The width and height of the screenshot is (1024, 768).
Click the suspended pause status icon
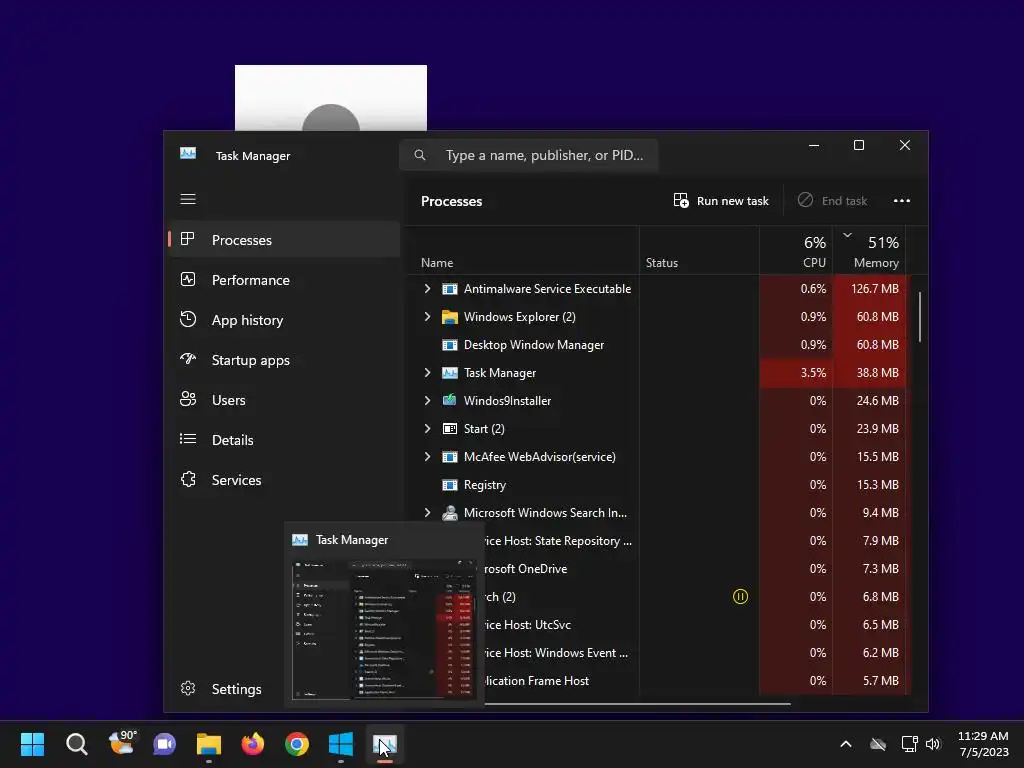click(x=740, y=596)
